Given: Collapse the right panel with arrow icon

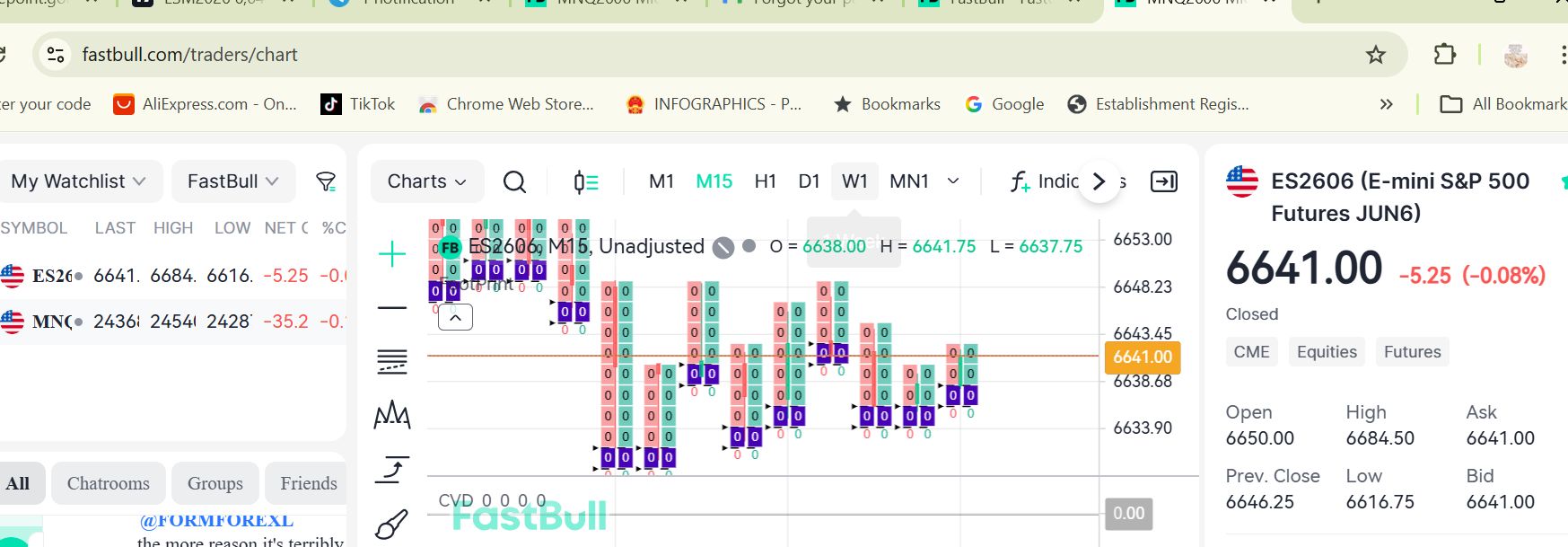Looking at the screenshot, I should point(1163,182).
